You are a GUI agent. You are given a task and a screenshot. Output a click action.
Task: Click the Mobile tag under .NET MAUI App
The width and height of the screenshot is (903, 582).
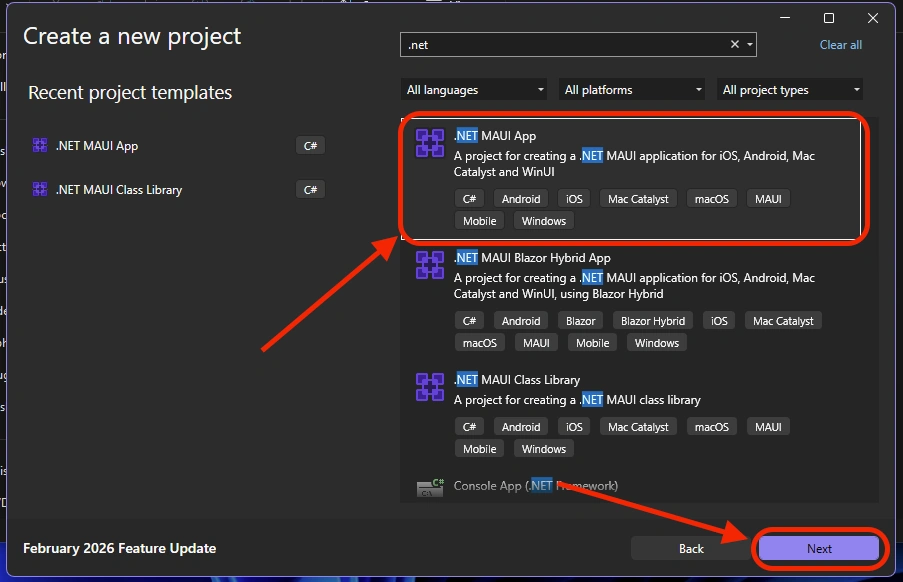click(x=479, y=221)
